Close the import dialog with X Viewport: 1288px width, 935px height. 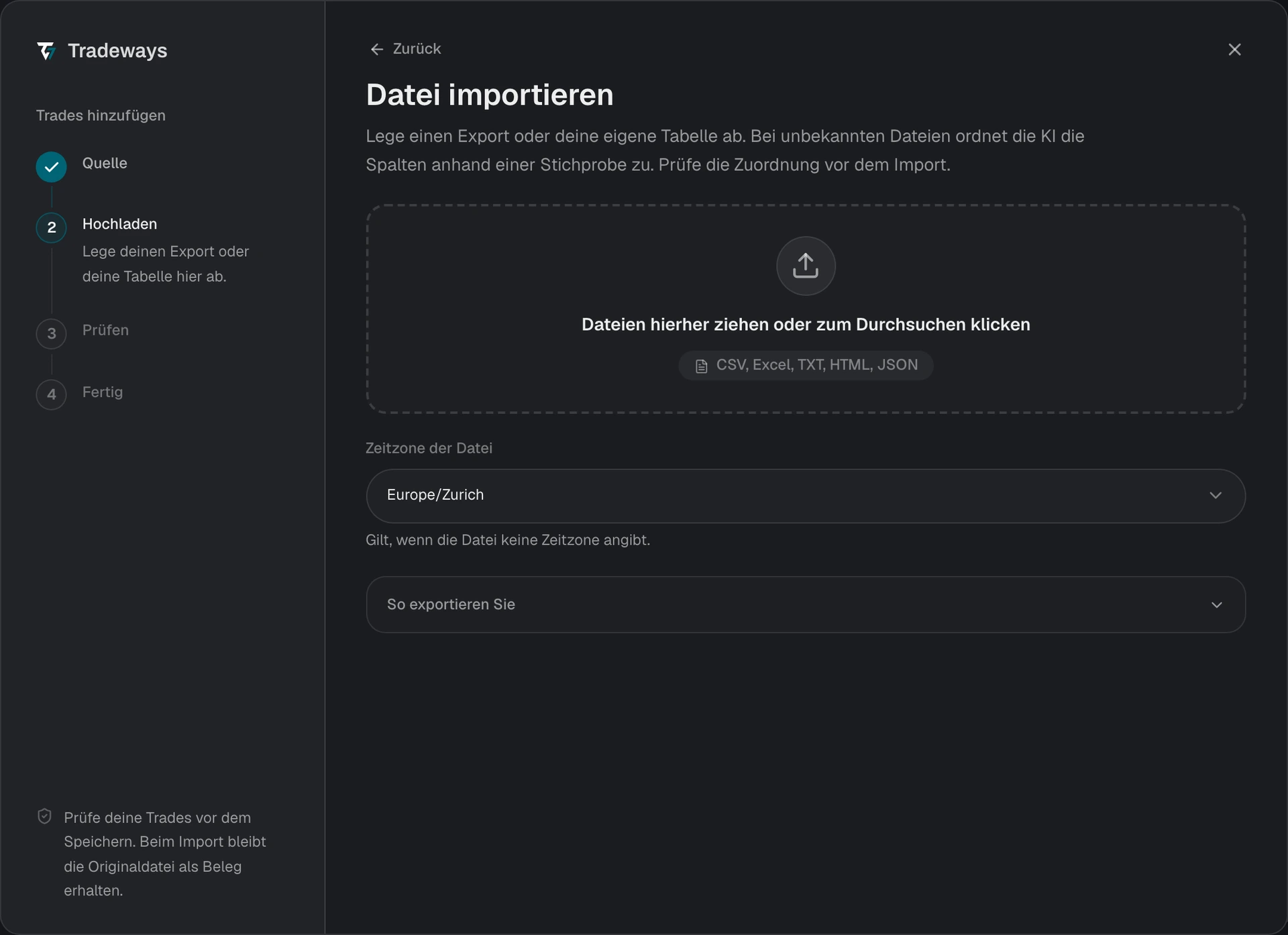pos(1234,50)
